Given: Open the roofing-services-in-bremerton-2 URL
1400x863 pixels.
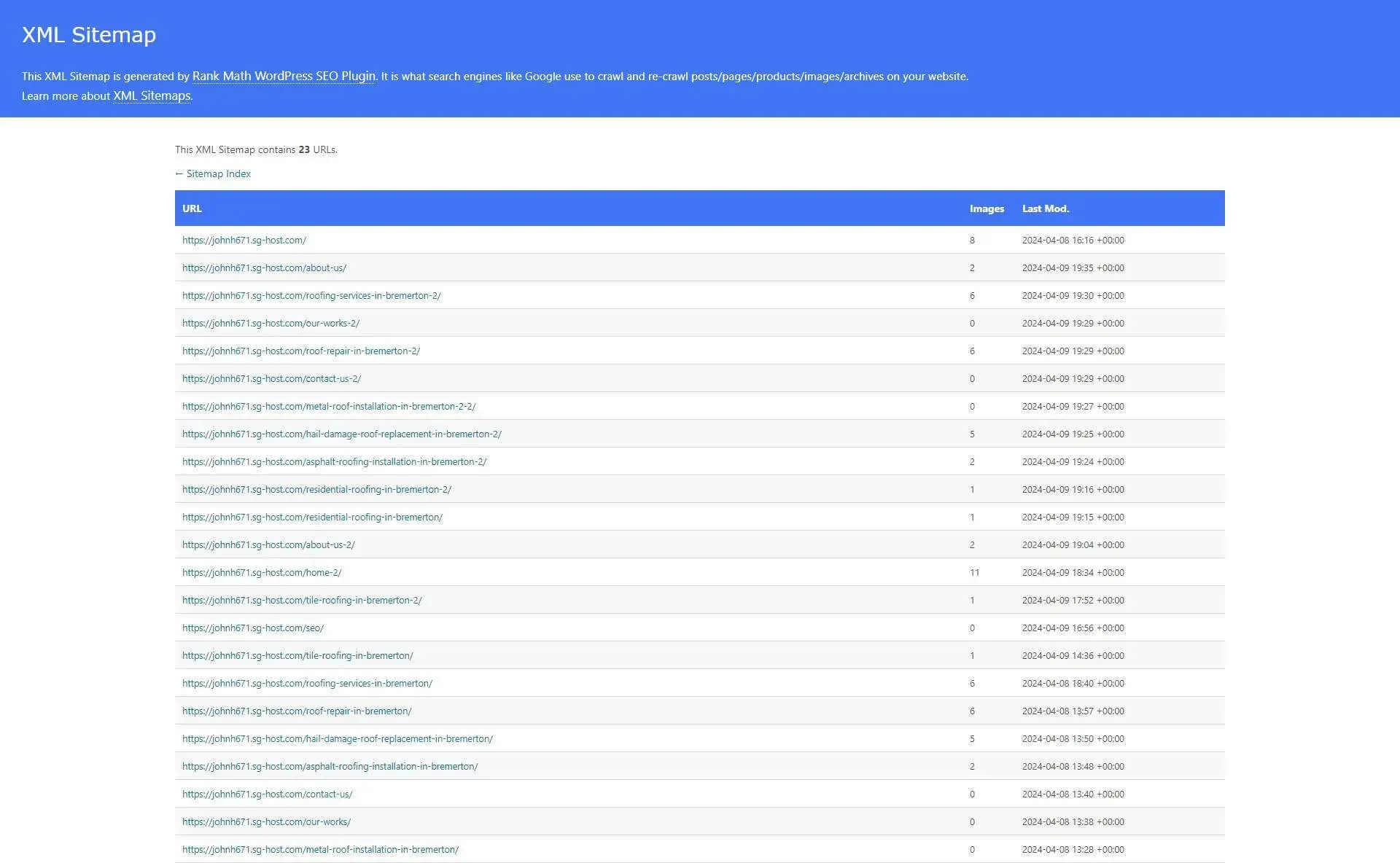Looking at the screenshot, I should (x=311, y=295).
